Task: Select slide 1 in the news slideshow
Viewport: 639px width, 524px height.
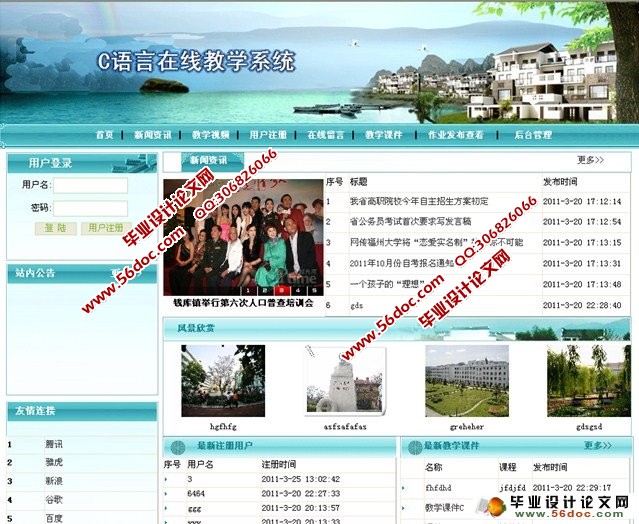Action: point(248,291)
